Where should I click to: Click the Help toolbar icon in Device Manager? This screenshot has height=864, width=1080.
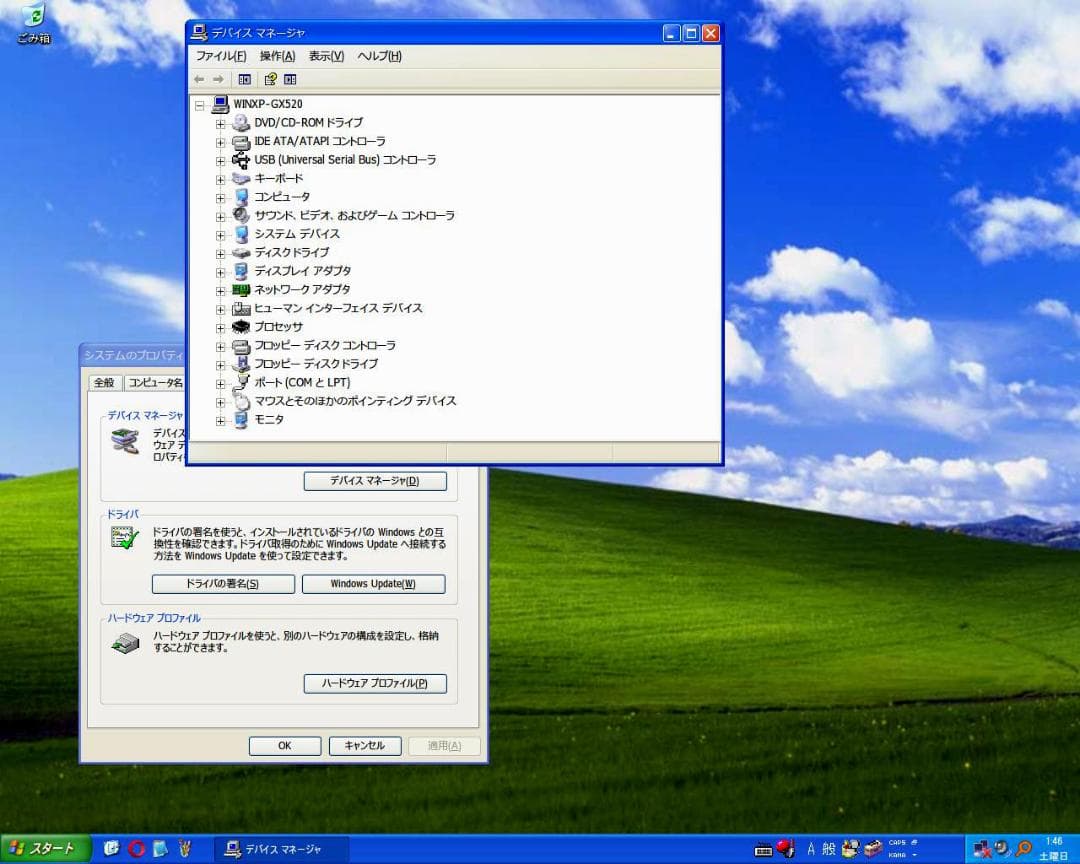click(272, 78)
